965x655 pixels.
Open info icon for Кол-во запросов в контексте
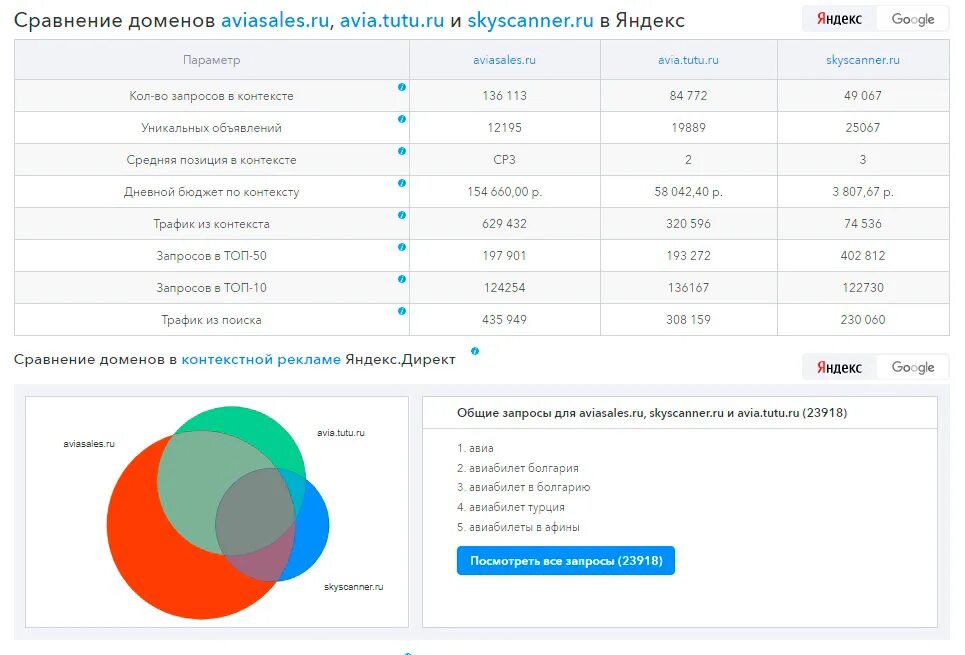402,87
